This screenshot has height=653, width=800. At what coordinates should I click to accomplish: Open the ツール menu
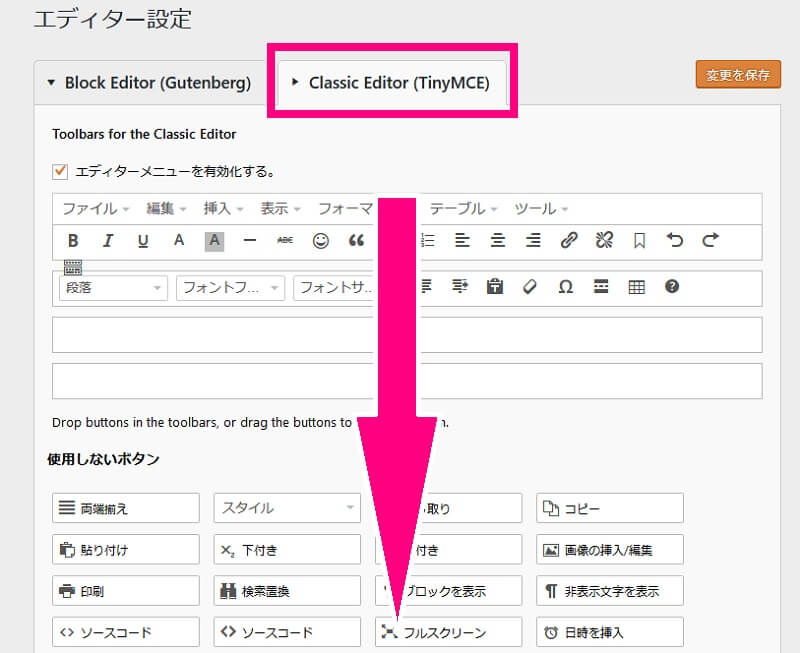coord(541,209)
